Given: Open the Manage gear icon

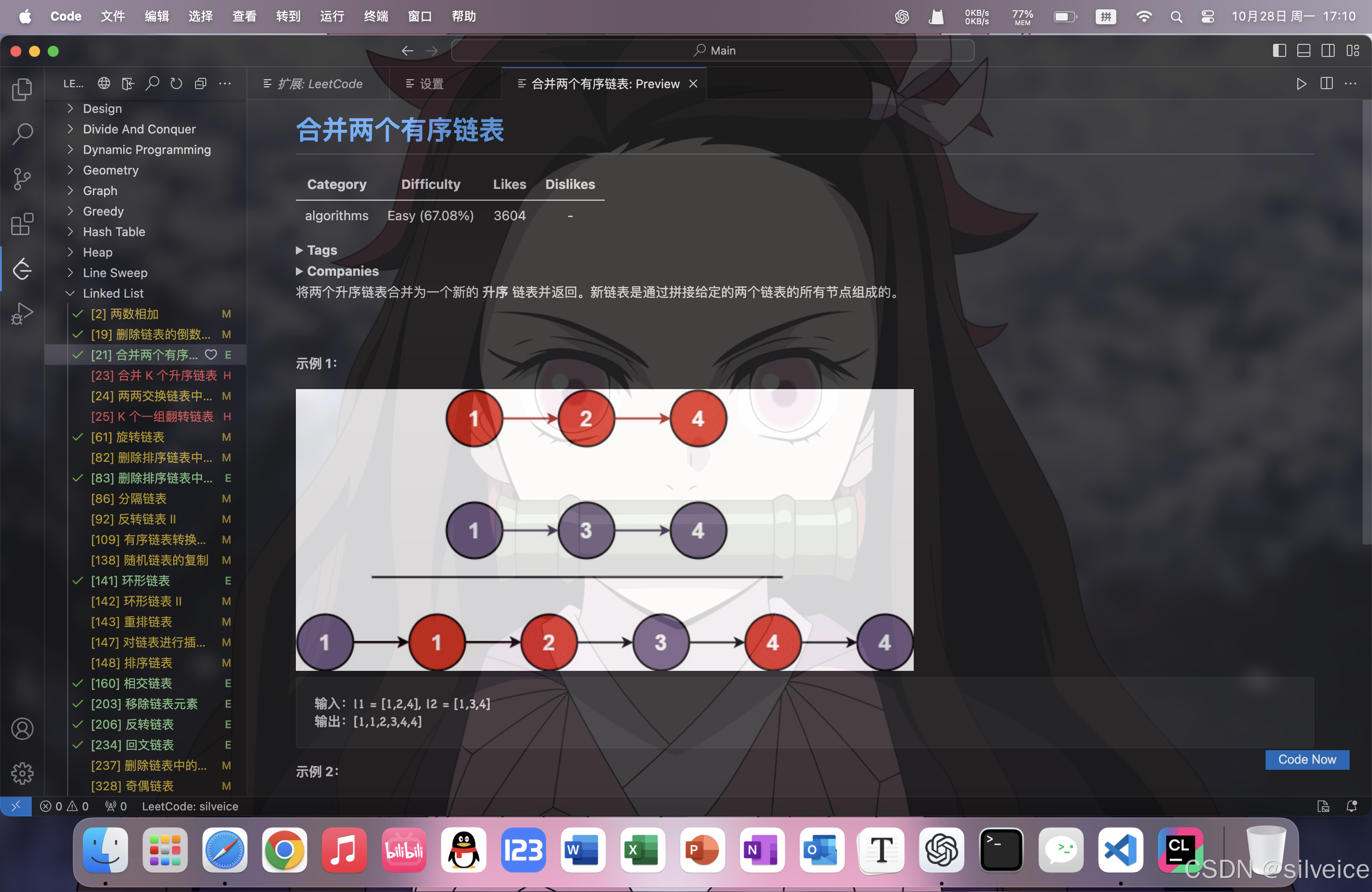Looking at the screenshot, I should tap(22, 774).
